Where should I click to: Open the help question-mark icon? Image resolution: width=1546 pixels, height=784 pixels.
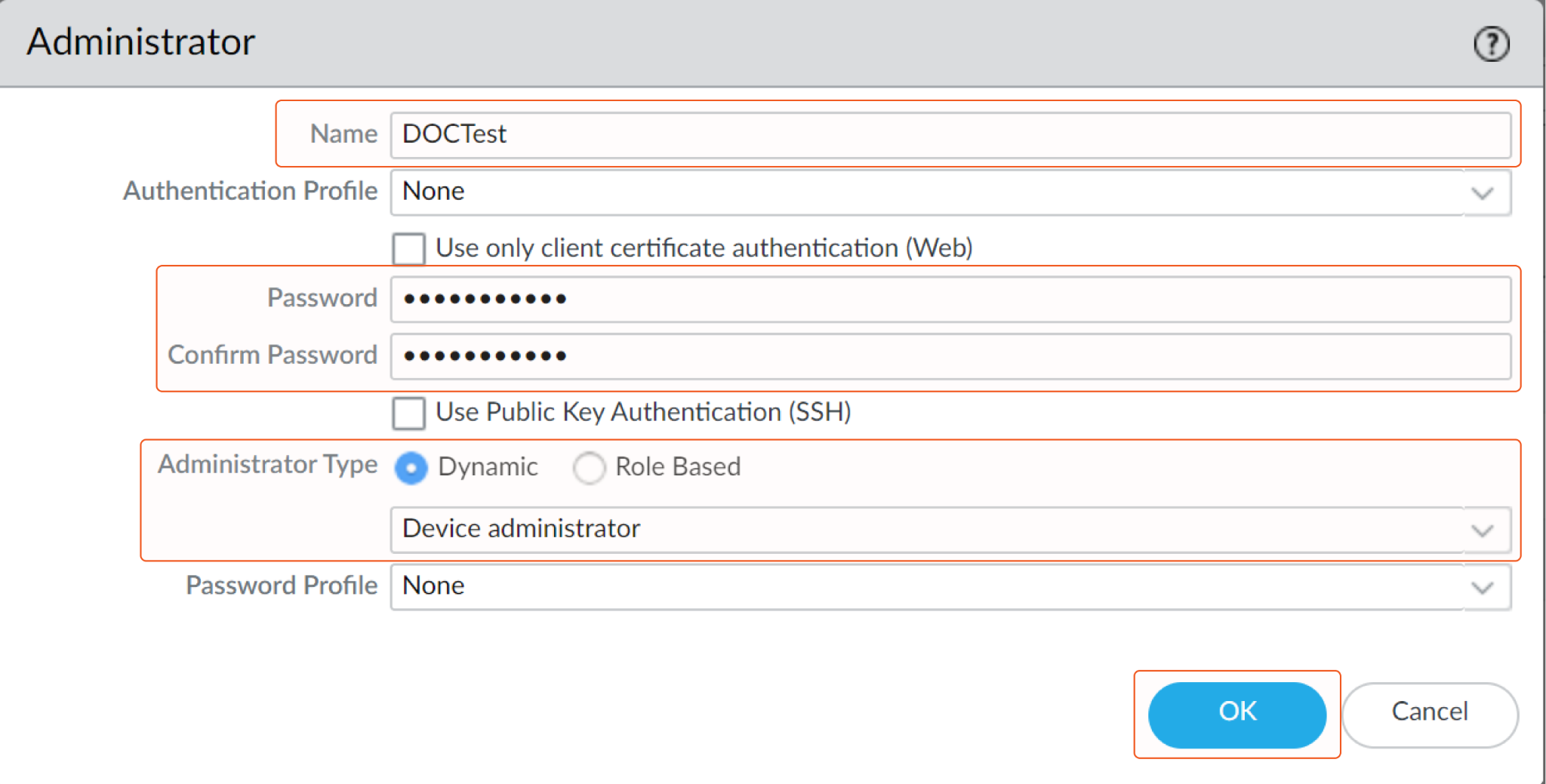(1491, 44)
